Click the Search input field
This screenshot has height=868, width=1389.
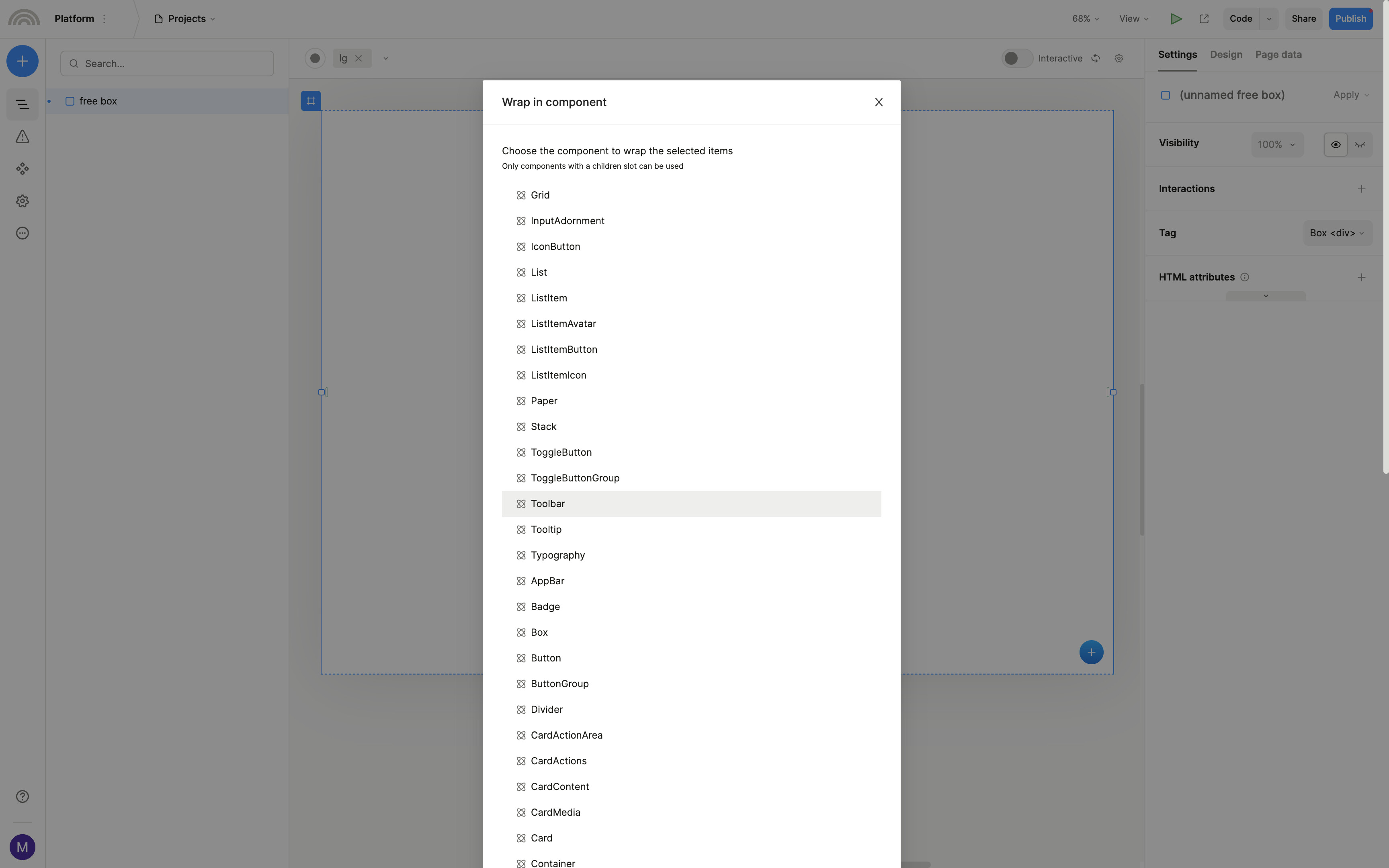(x=167, y=64)
